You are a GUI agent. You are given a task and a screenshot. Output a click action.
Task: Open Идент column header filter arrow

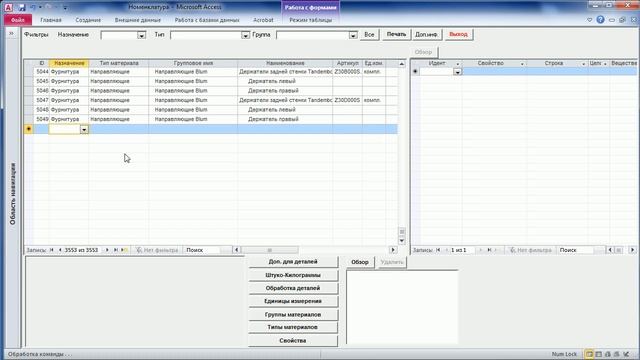point(458,64)
